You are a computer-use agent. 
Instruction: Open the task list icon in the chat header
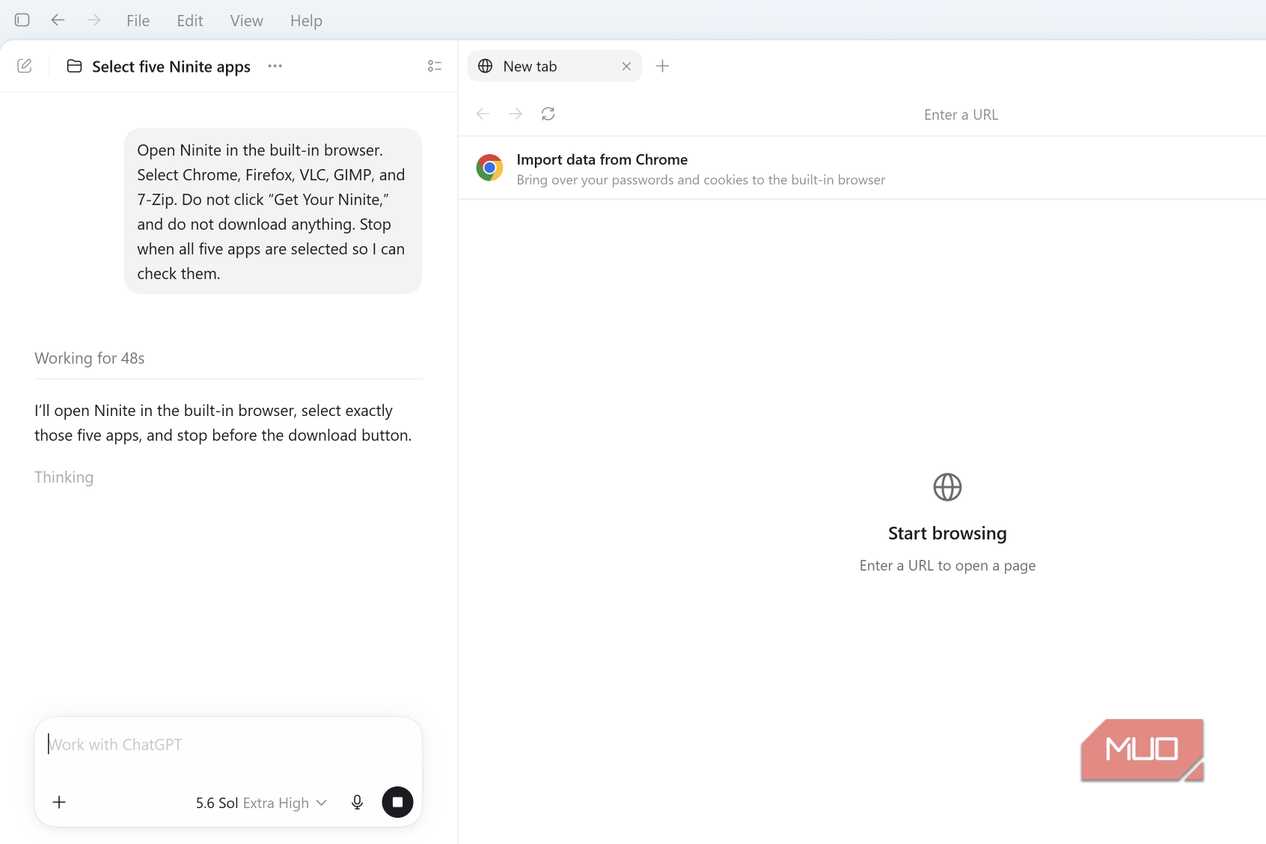point(434,66)
